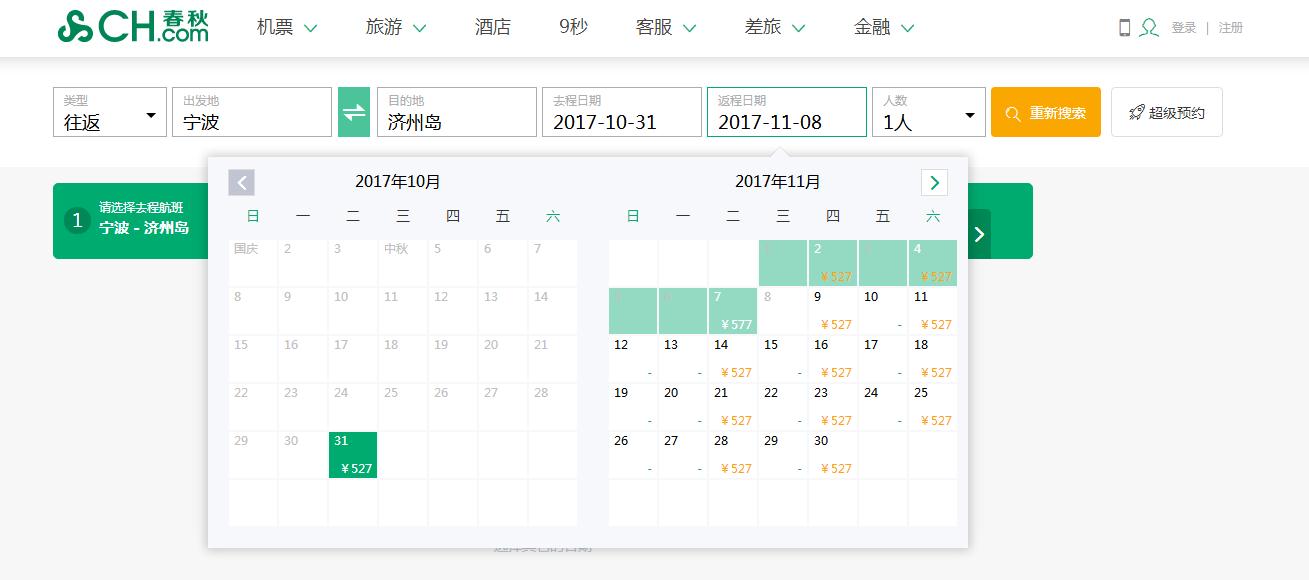Expand the 旅游 navigation menu
Viewport: 1309px width, 580px height.
click(x=396, y=28)
